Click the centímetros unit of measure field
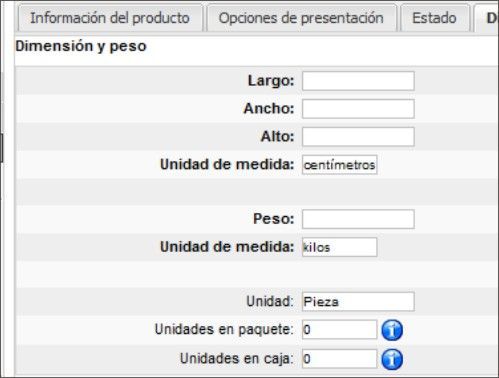The width and height of the screenshot is (499, 378). tap(340, 165)
